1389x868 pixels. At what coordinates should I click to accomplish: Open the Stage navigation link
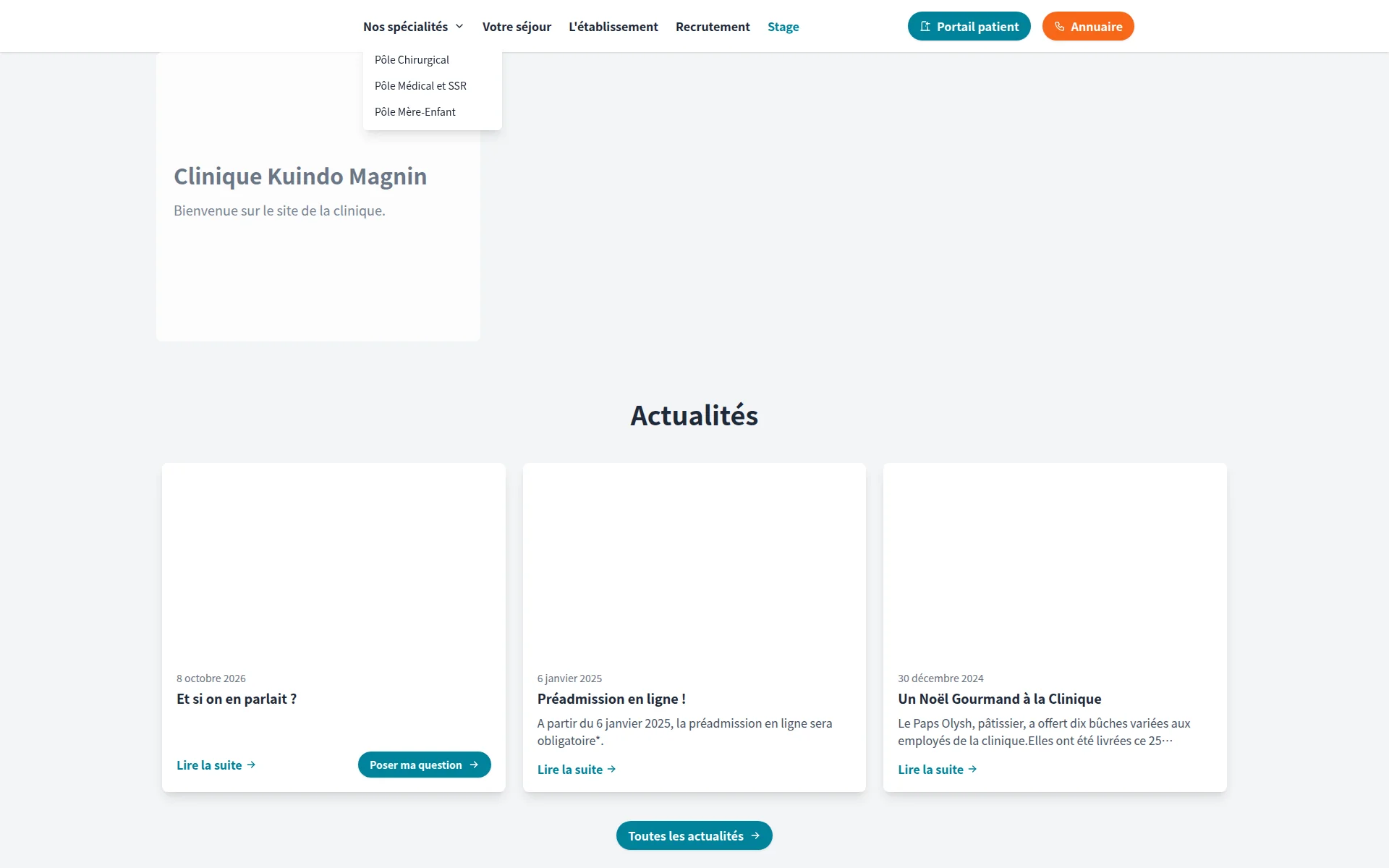(x=783, y=27)
